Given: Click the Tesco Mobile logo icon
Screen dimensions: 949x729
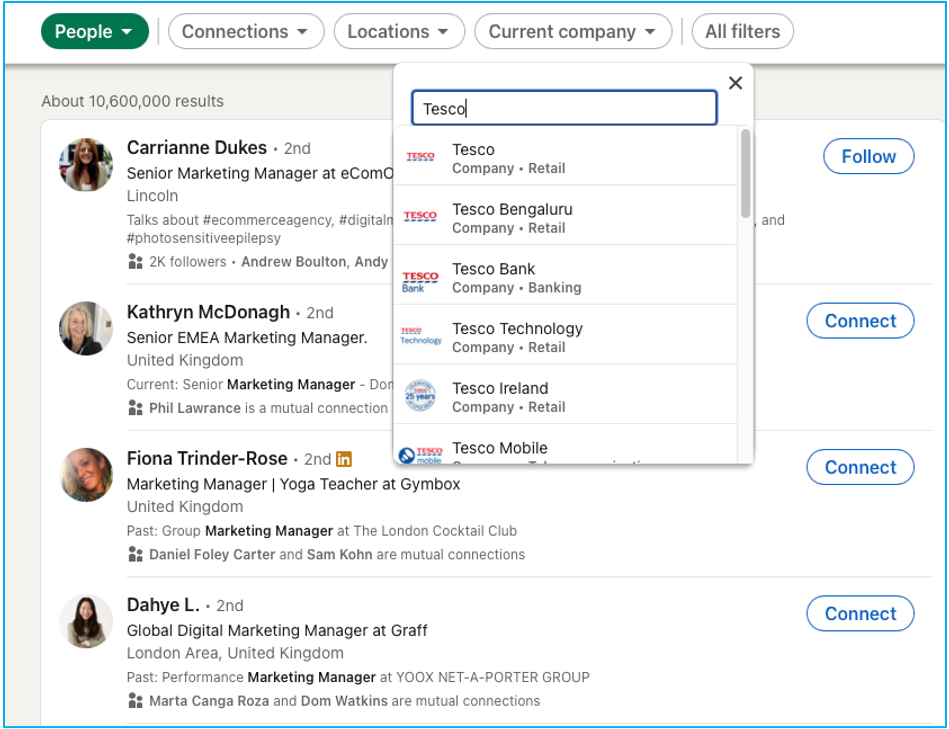Looking at the screenshot, I should coord(421,455).
